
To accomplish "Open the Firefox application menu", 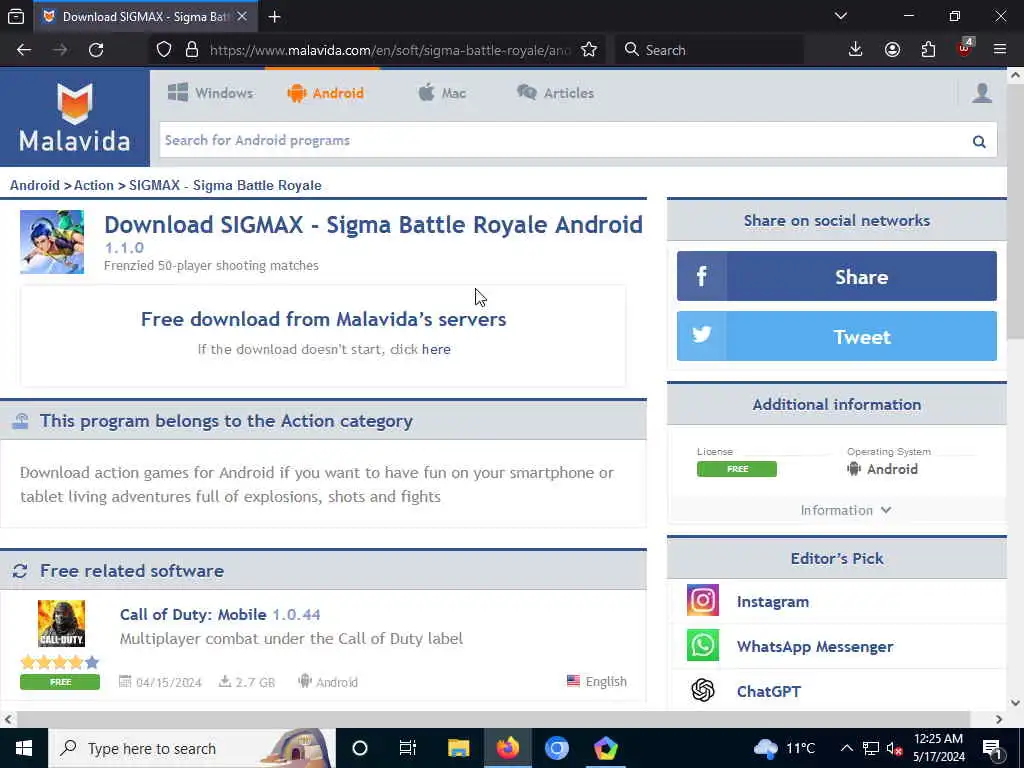I will click(1000, 50).
